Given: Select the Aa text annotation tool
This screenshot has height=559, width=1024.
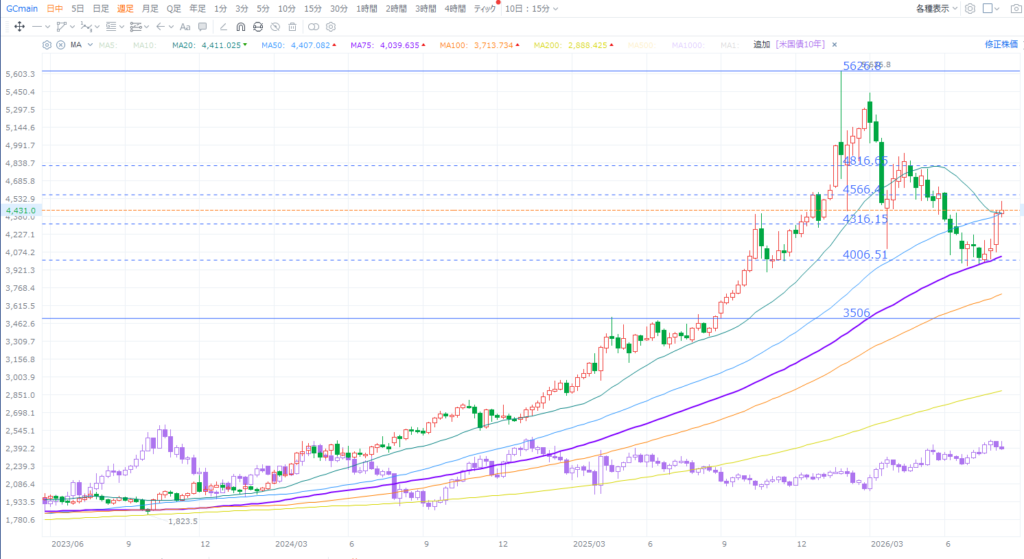Looking at the screenshot, I should coord(185,27).
